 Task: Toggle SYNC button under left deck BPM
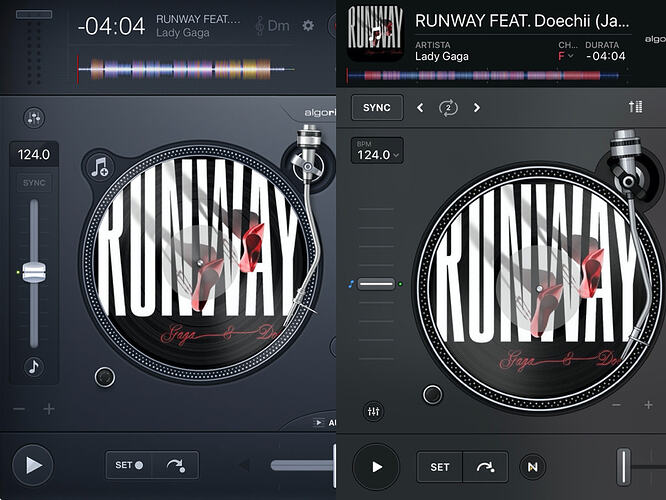pyautogui.click(x=34, y=183)
